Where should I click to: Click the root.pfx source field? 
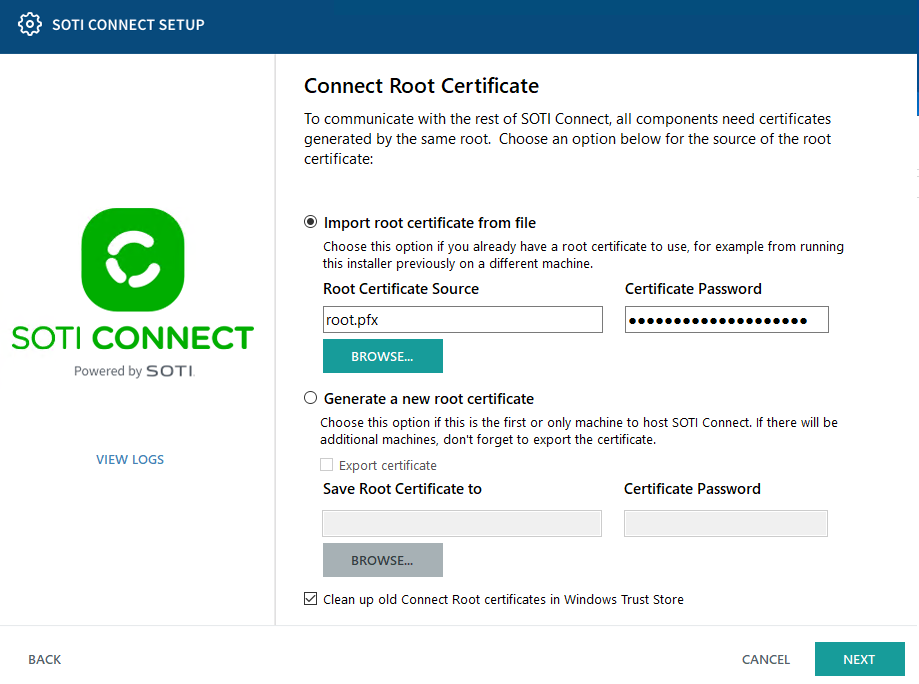coord(462,319)
